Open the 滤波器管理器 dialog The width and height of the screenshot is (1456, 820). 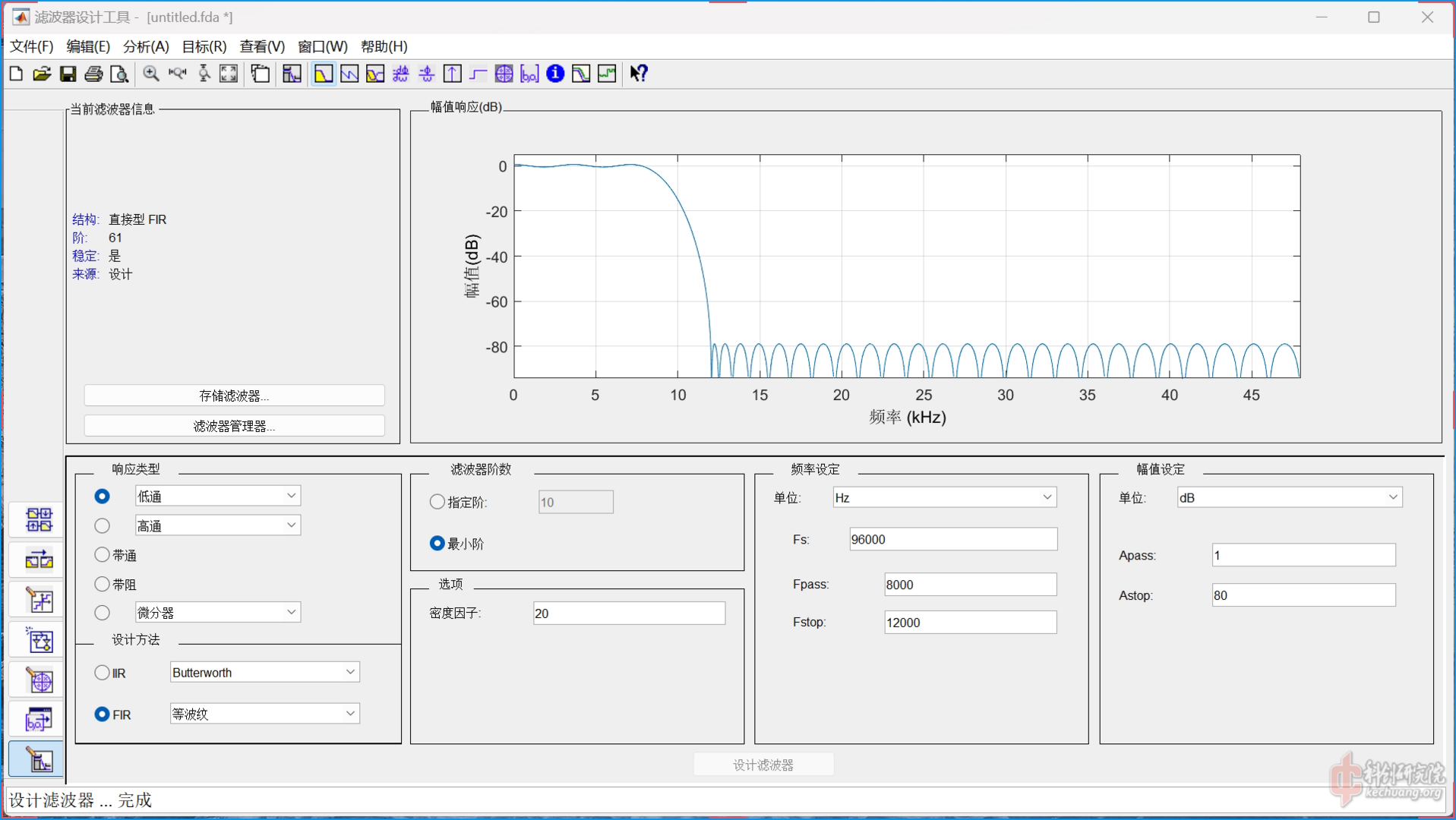click(233, 425)
